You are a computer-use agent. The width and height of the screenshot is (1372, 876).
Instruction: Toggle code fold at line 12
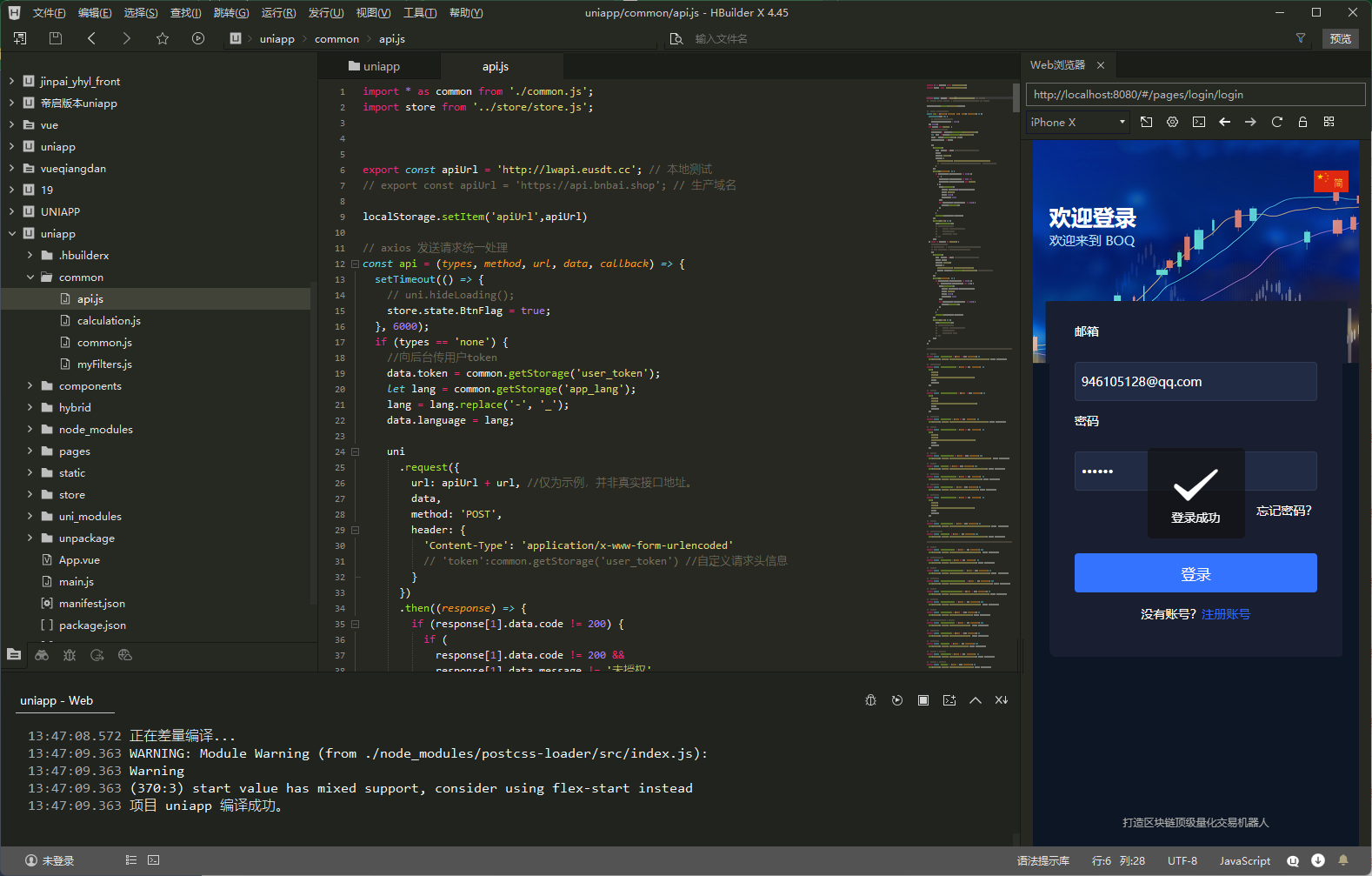[x=355, y=264]
